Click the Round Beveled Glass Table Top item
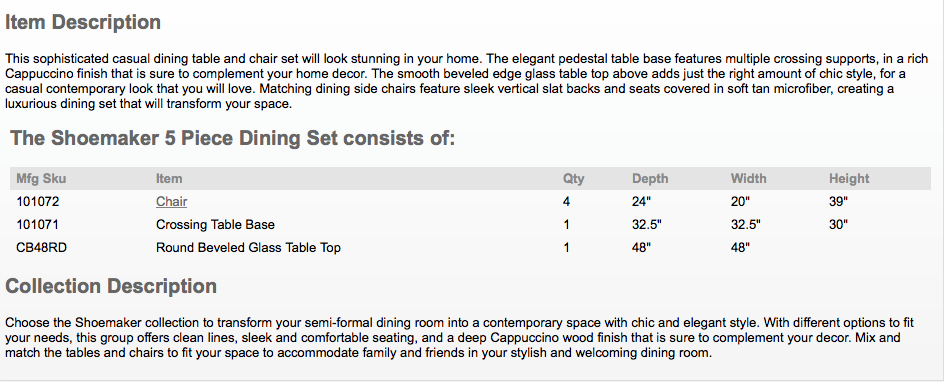Image resolution: width=944 pixels, height=382 pixels. coord(248,247)
